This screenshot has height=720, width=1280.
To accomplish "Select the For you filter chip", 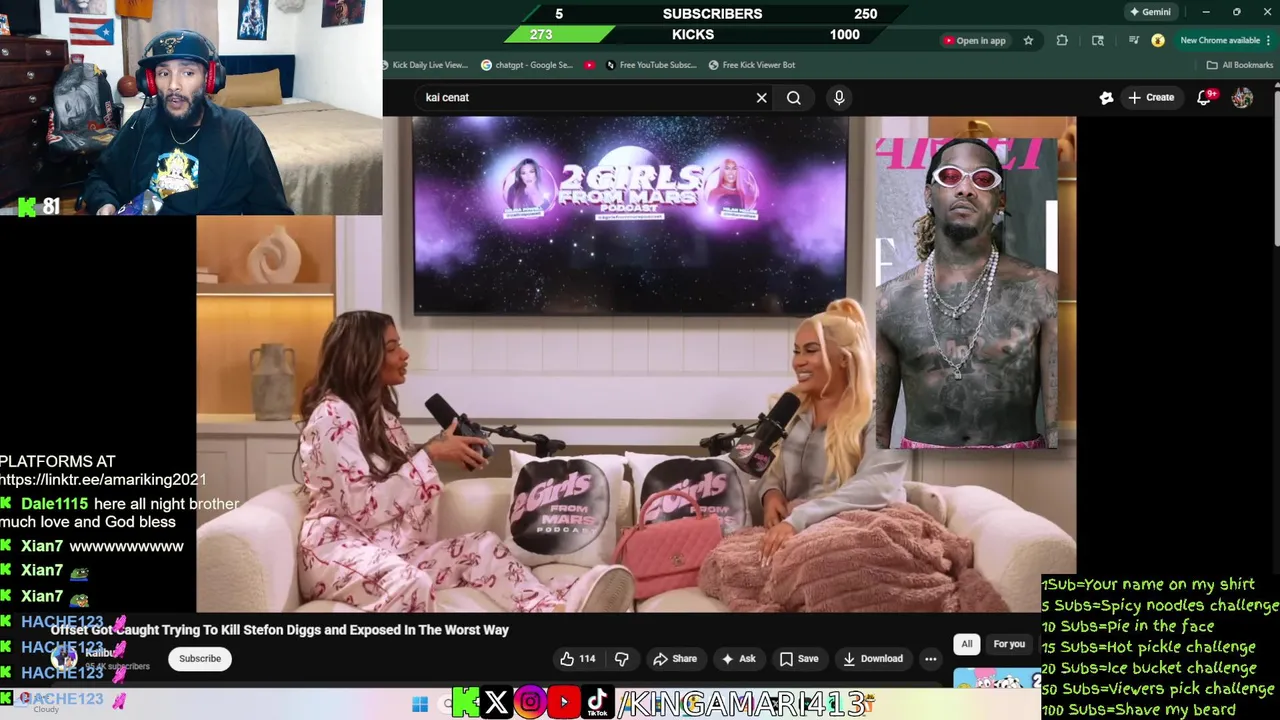I will tap(1009, 644).
